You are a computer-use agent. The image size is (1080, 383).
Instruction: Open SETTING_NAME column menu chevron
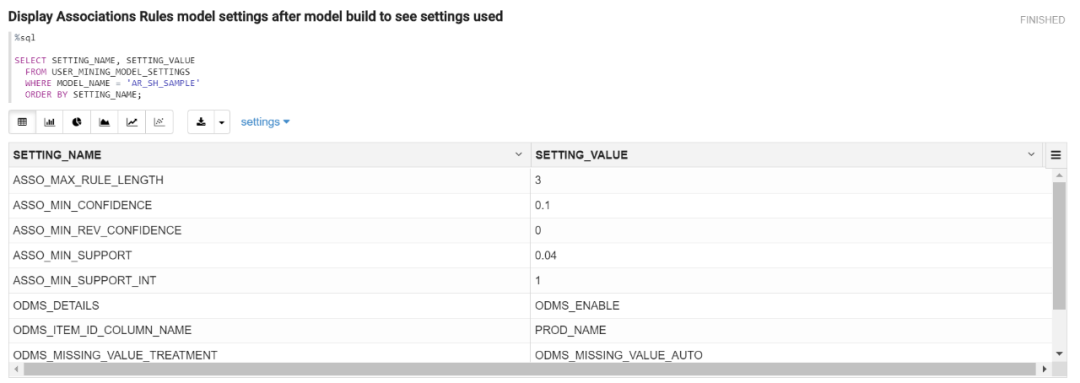(519, 155)
